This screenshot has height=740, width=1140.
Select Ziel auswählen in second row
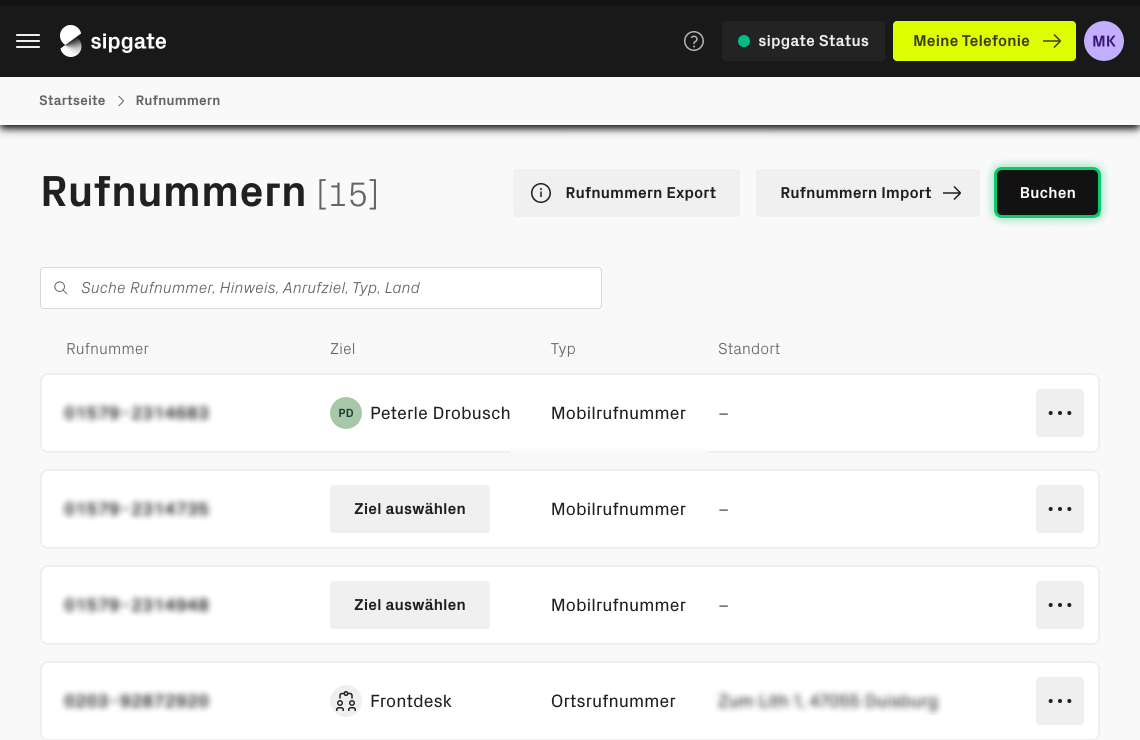410,509
